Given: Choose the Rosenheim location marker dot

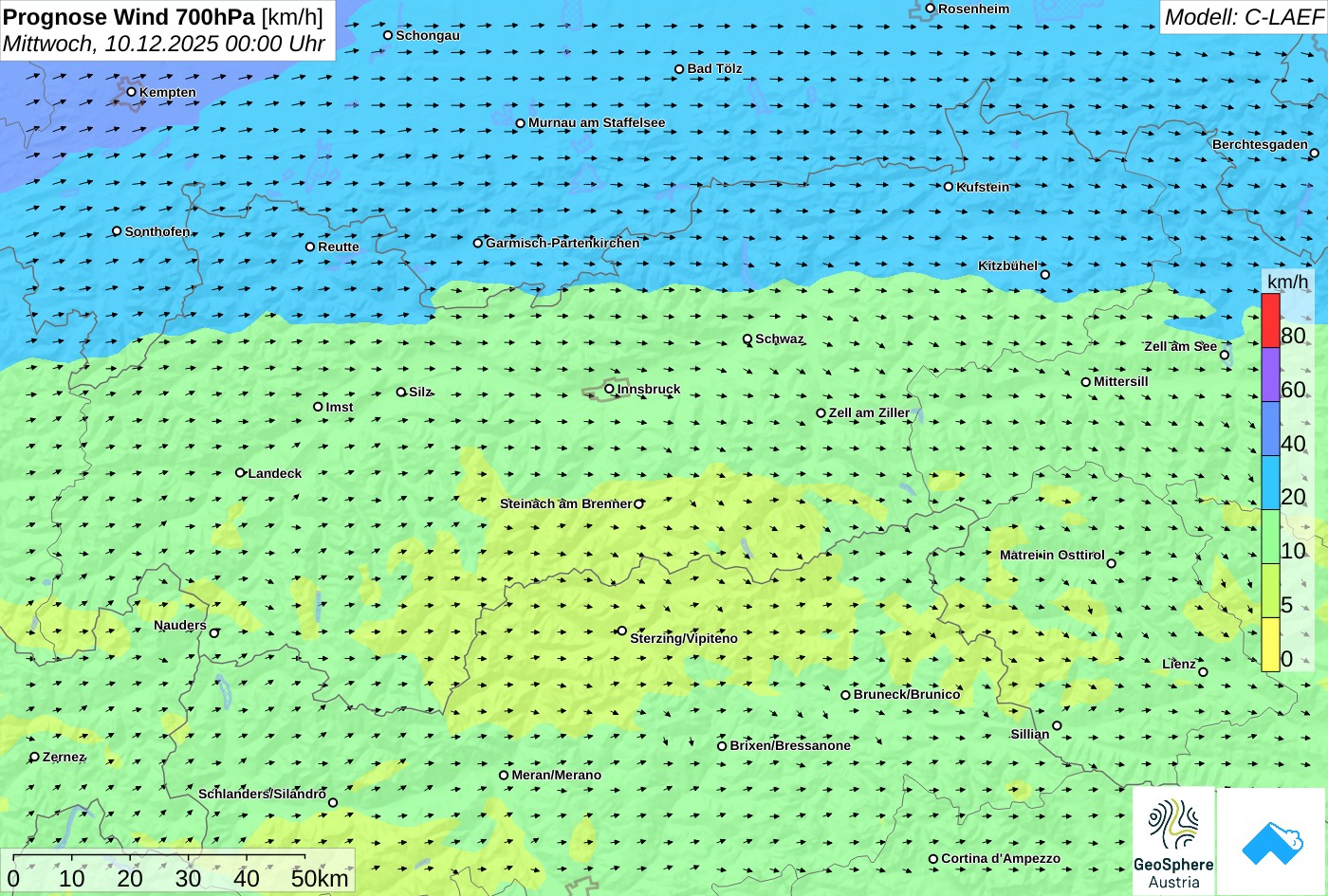Looking at the screenshot, I should pos(931,9).
